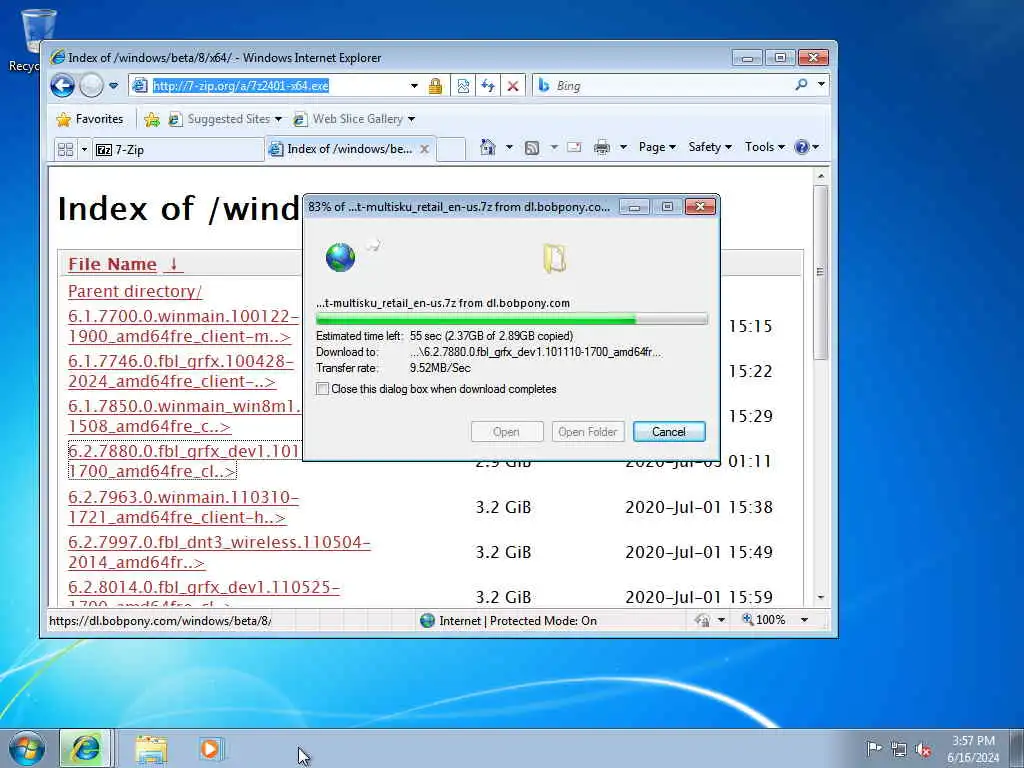Open the Web Slice Gallery dropdown
Image resolution: width=1024 pixels, height=768 pixels.
pyautogui.click(x=355, y=119)
